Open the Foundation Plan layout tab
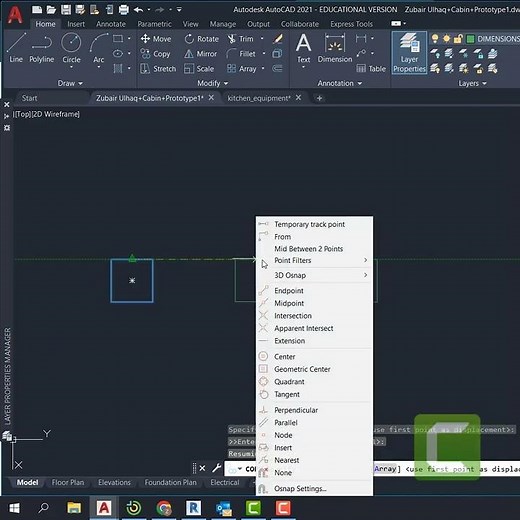This screenshot has width=520, height=520. coord(170,482)
